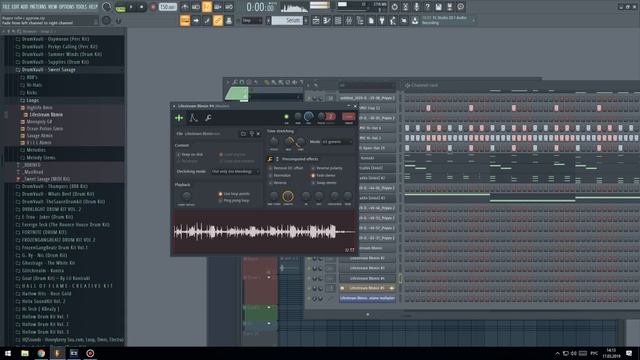This screenshot has height=360, width=640.
Task: Collapse the DrumVault - Sweet Savage folder
Action: tap(48, 70)
